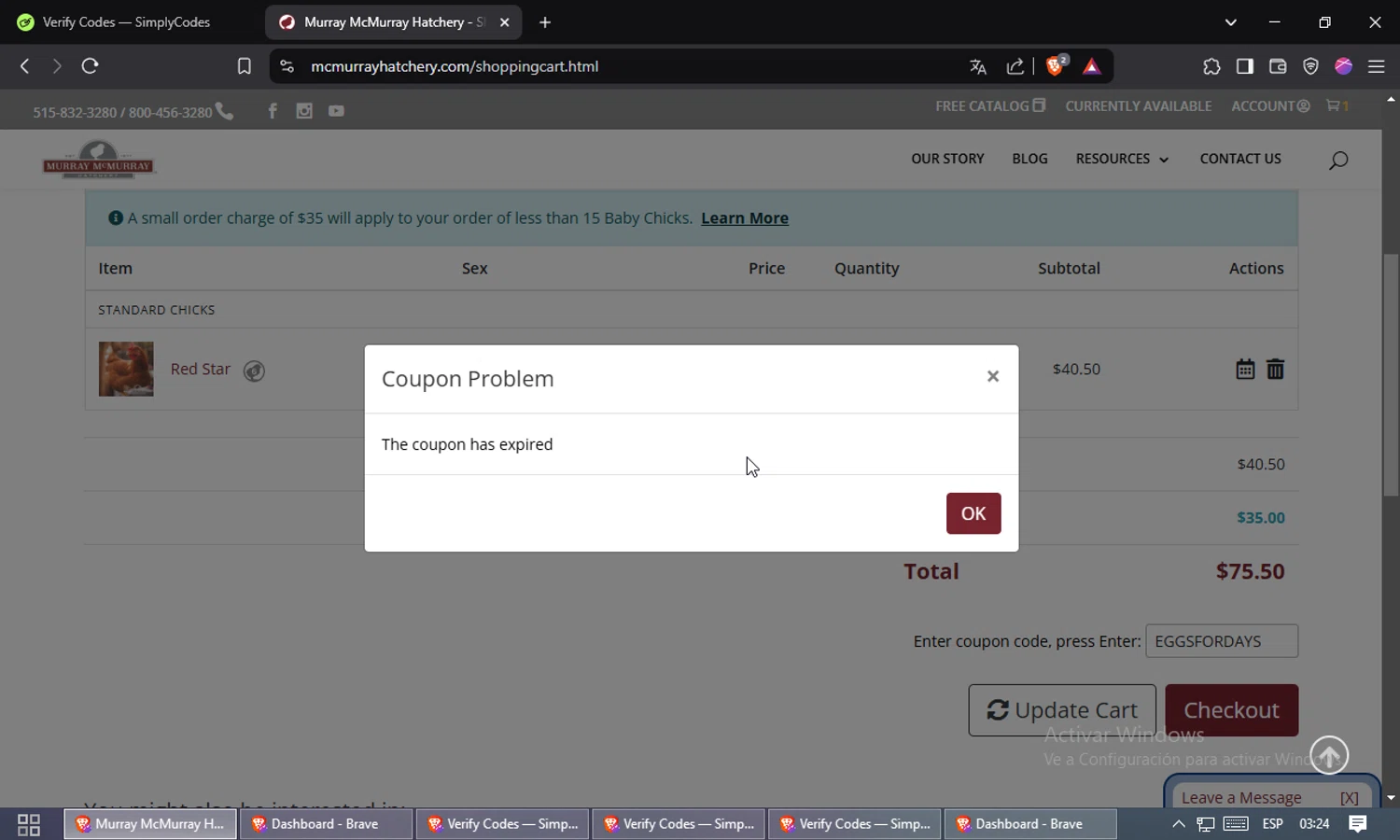
Task: Click the site search magnifier icon
Action: click(1338, 160)
